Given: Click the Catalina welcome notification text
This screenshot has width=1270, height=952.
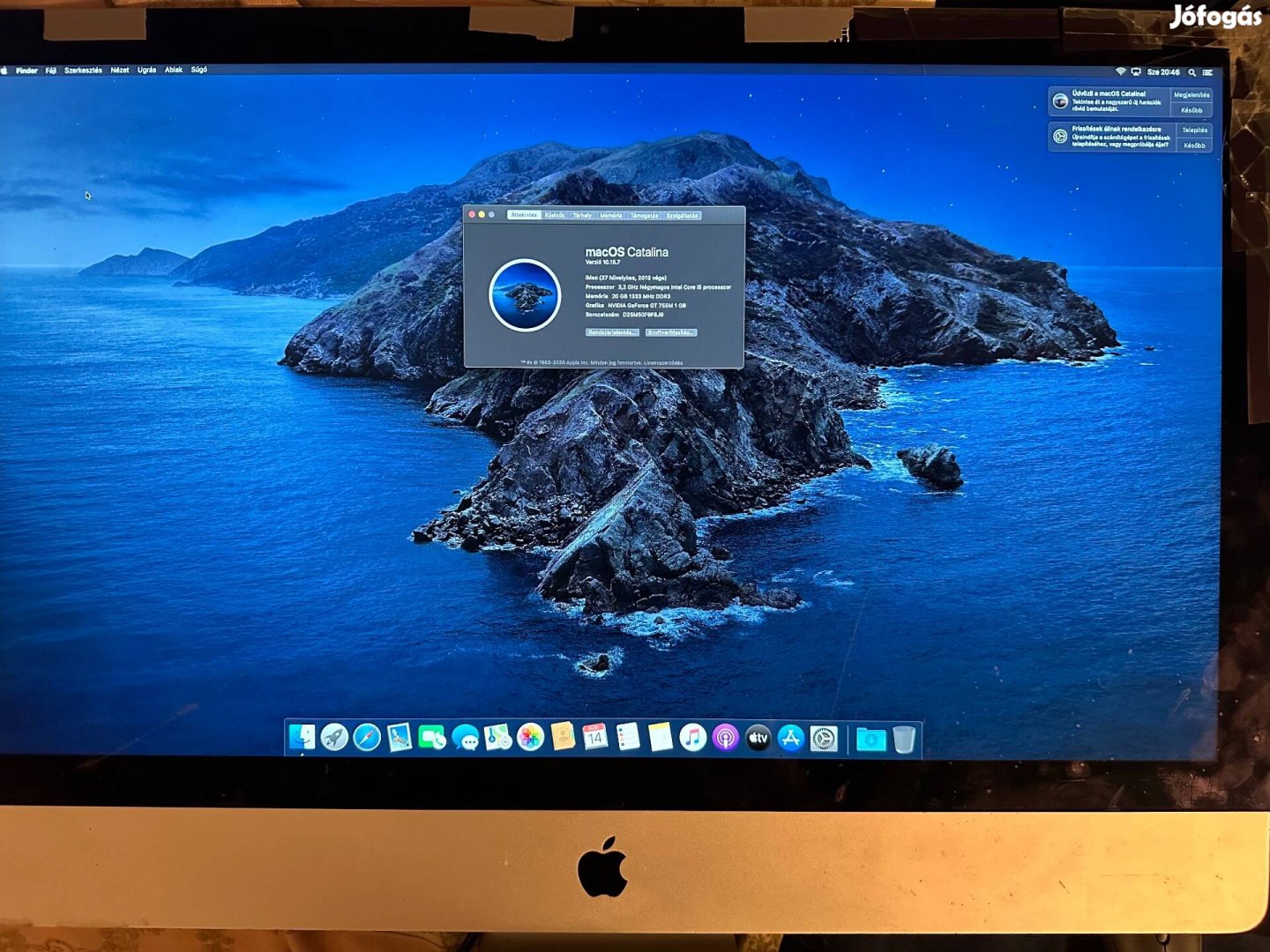Looking at the screenshot, I should pos(1116,101).
